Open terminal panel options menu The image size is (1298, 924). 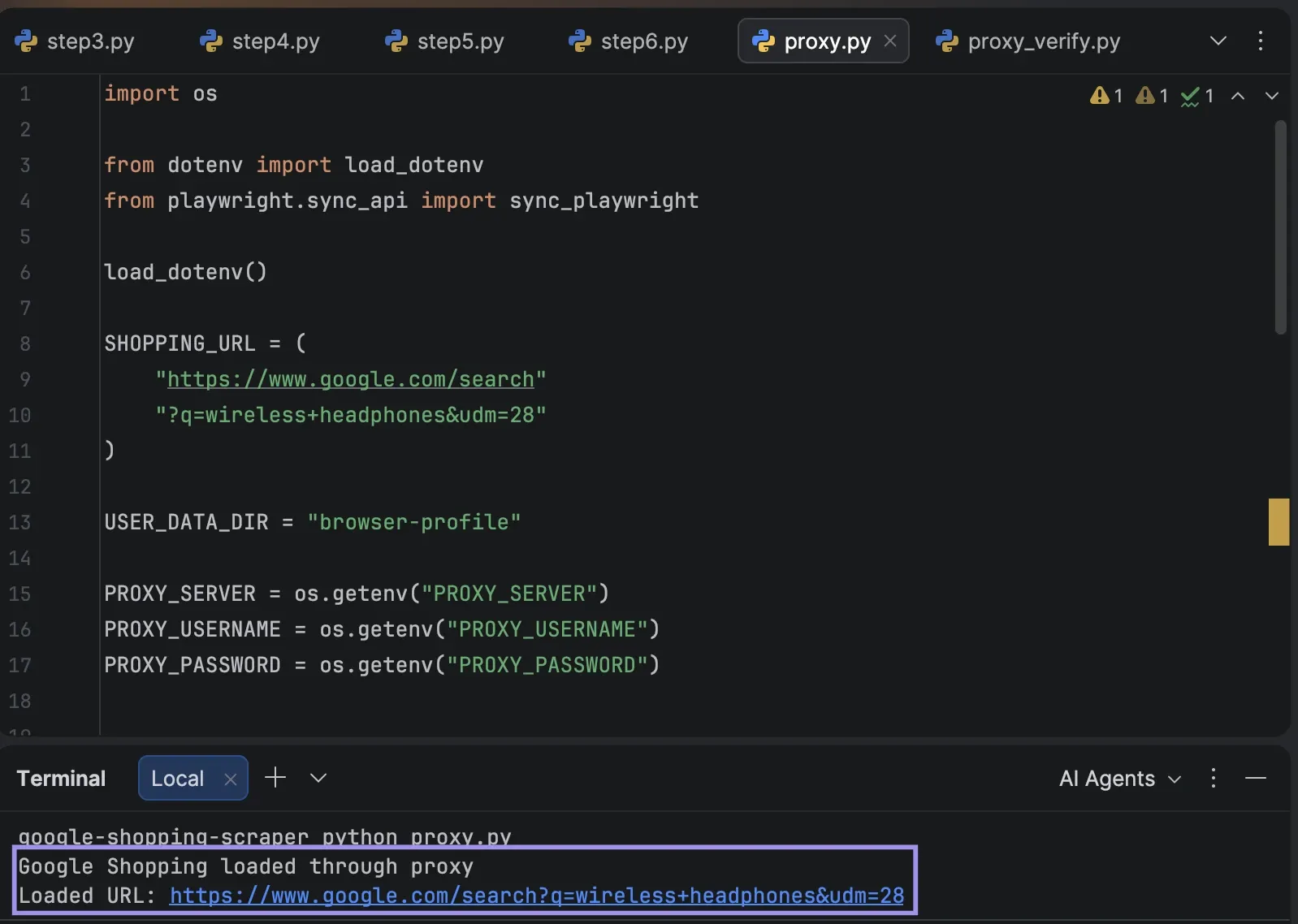pos(1214,779)
